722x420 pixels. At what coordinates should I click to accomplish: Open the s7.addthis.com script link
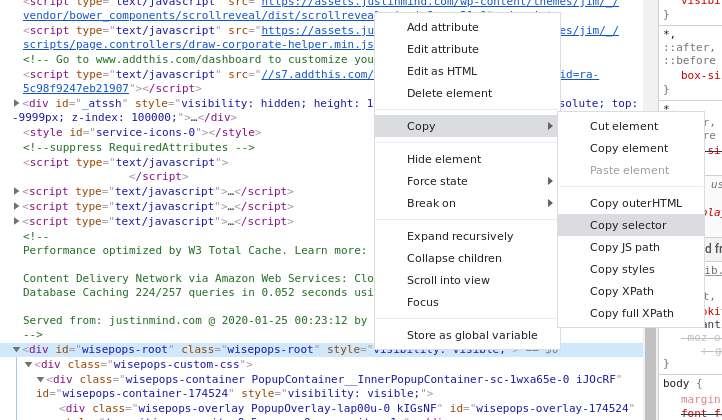click(317, 74)
